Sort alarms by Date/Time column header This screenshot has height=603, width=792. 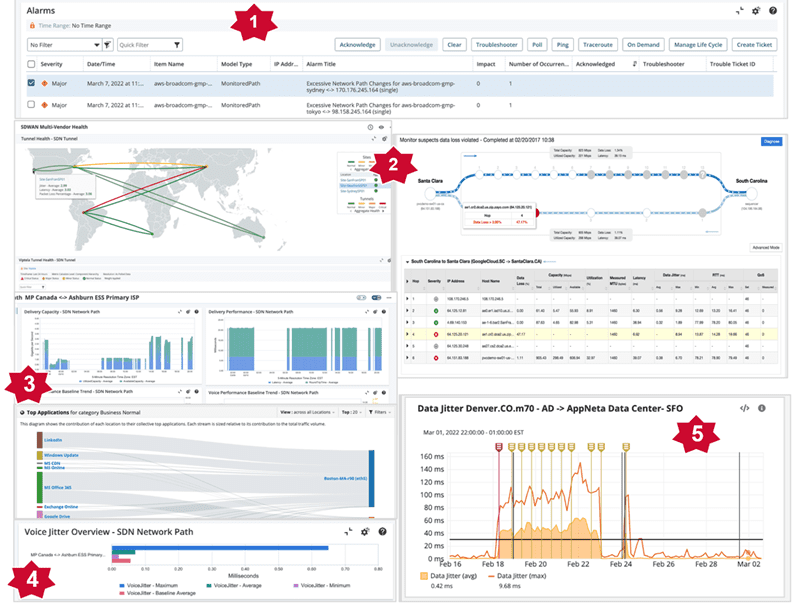tap(105, 64)
